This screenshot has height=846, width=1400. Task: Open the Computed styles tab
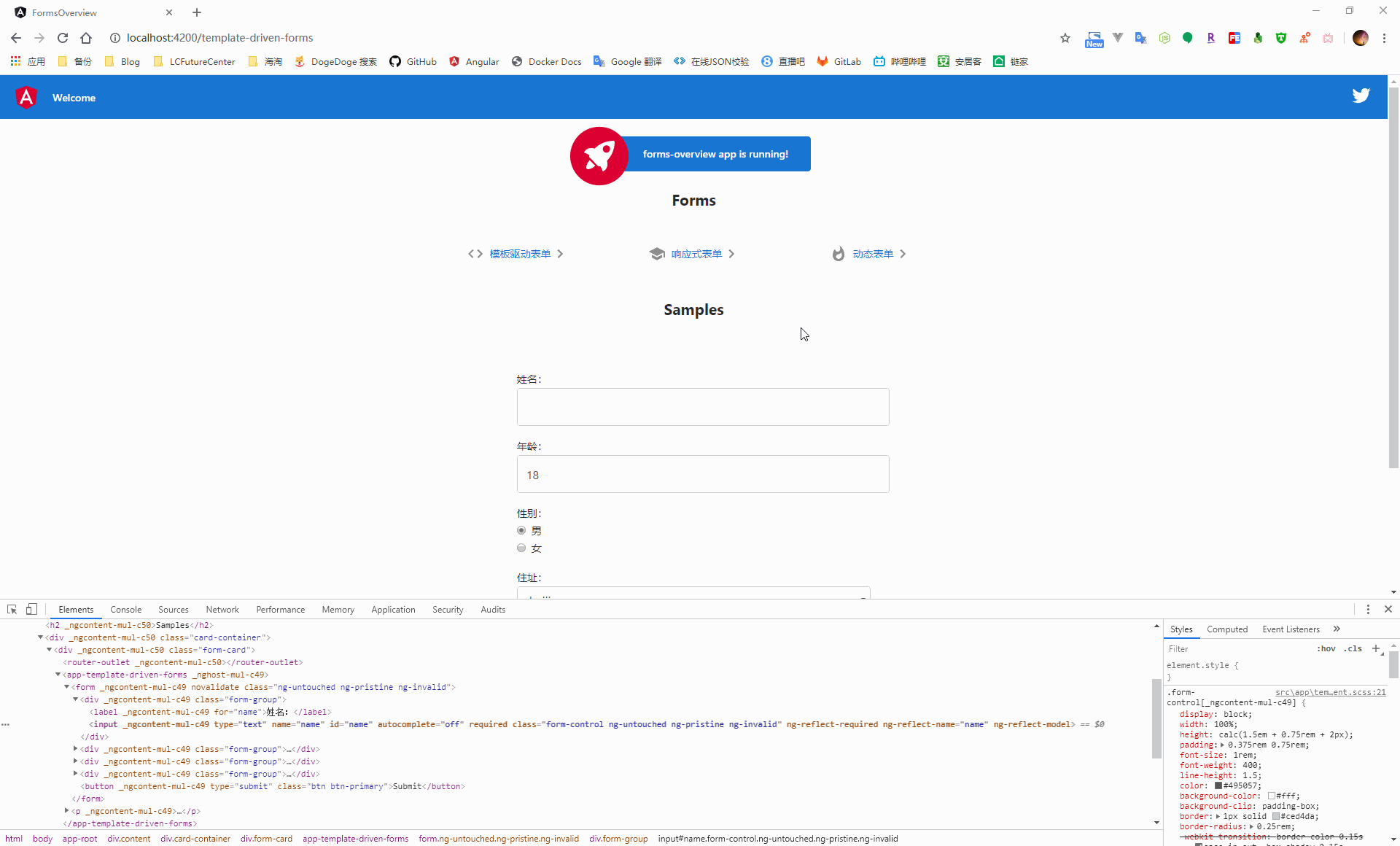pos(1227,629)
